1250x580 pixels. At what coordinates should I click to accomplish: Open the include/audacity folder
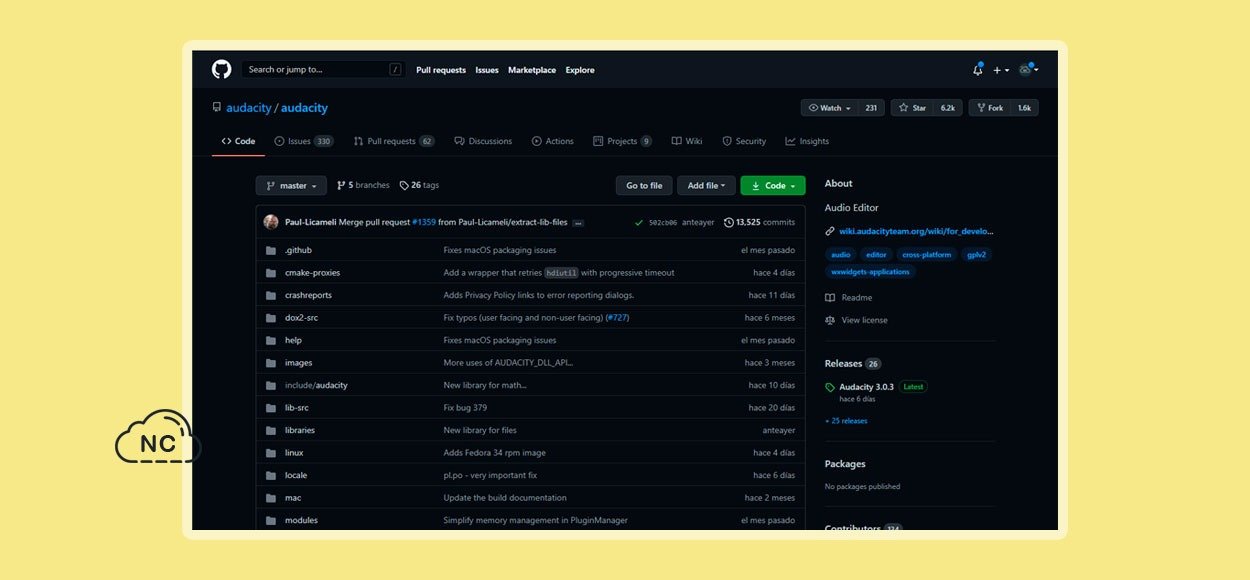316,385
